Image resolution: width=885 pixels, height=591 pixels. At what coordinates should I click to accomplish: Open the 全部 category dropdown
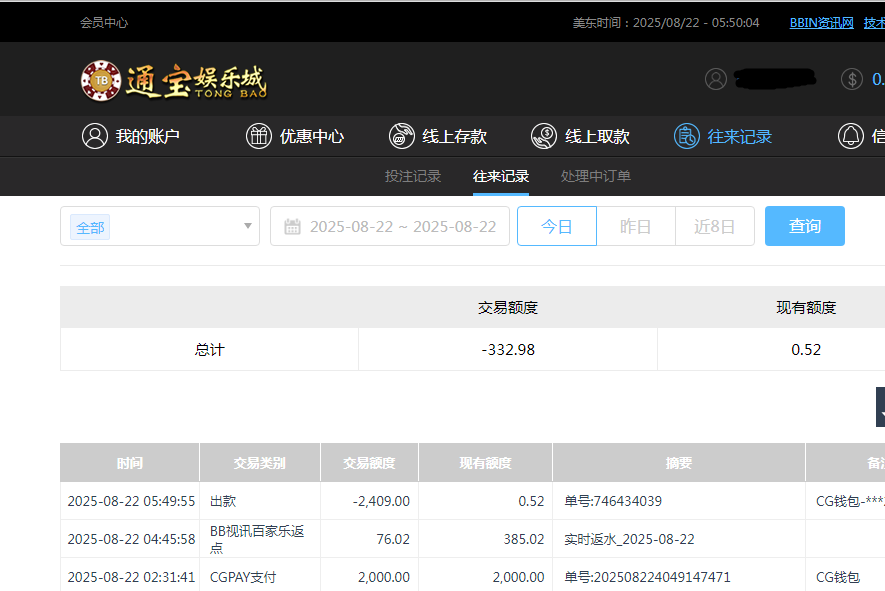point(160,226)
